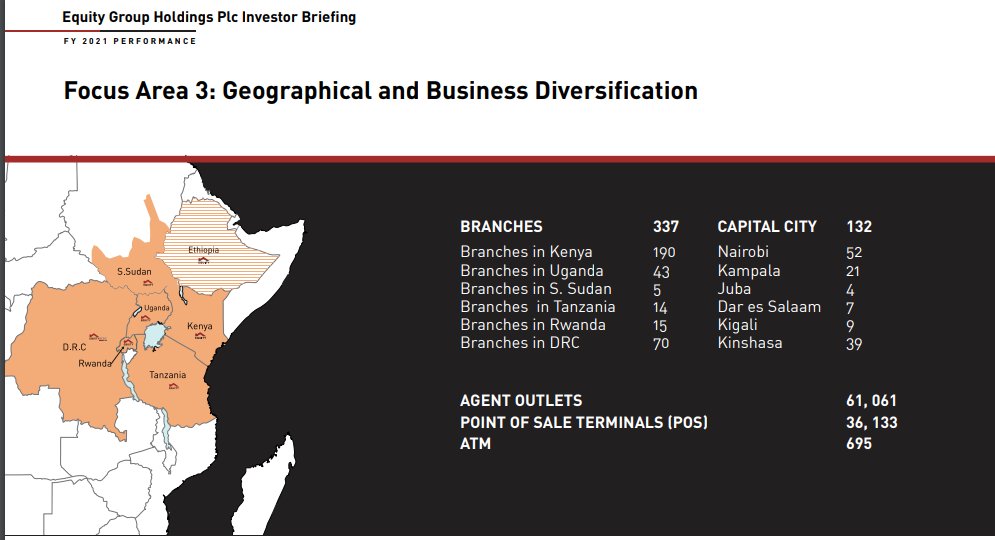
Task: Click the POS value 36, 133
Action: coord(872,422)
